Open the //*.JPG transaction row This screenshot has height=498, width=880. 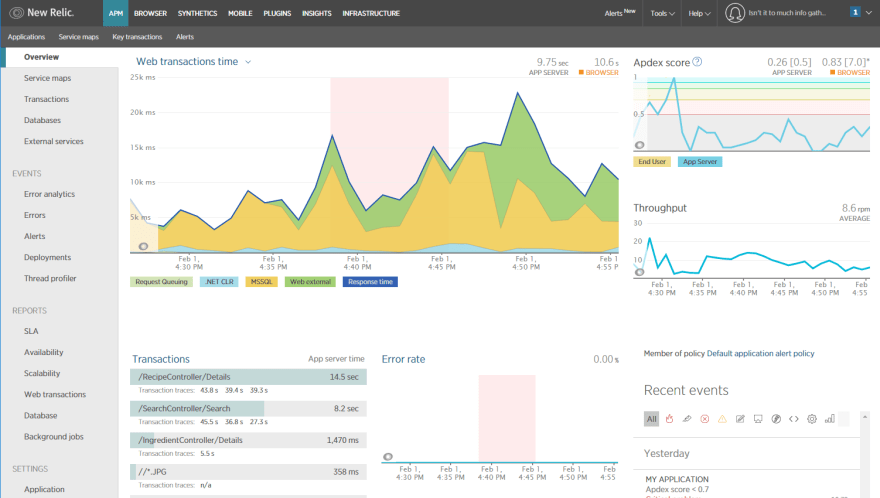(248, 472)
